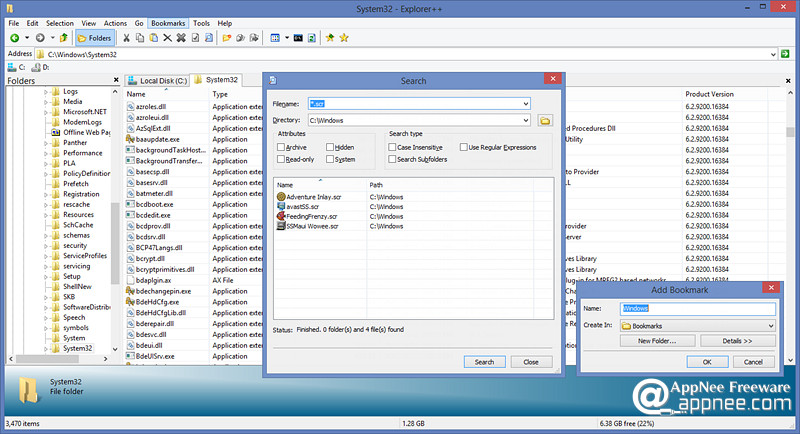Image resolution: width=800 pixels, height=434 pixels.
Task: Click the Copy To toolbar icon
Action: 240,38
